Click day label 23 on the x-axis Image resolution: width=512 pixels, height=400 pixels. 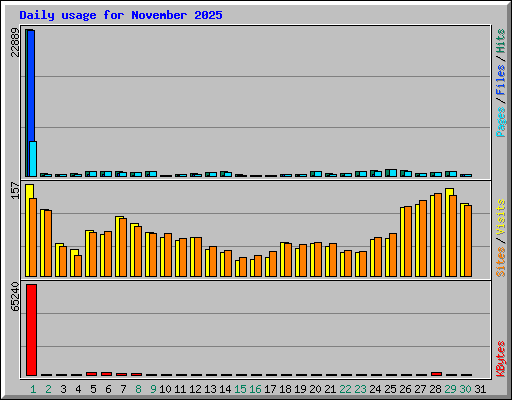(360, 389)
